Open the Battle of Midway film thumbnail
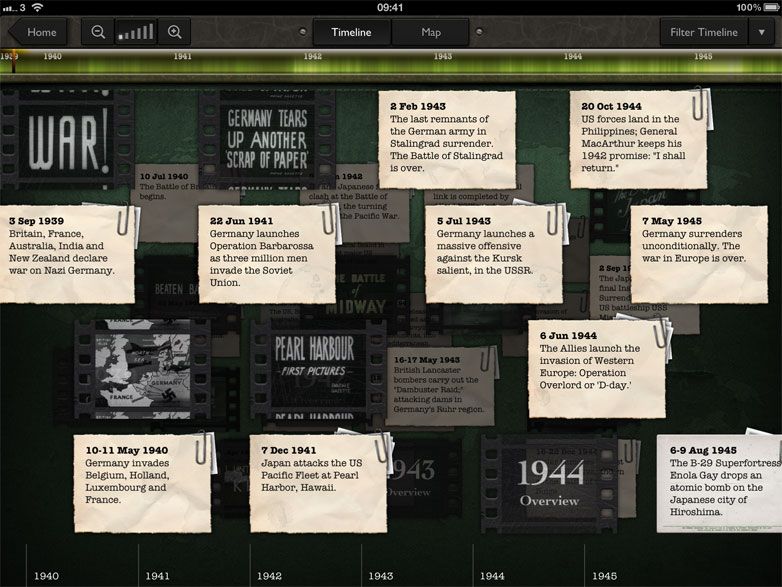 [x=368, y=294]
